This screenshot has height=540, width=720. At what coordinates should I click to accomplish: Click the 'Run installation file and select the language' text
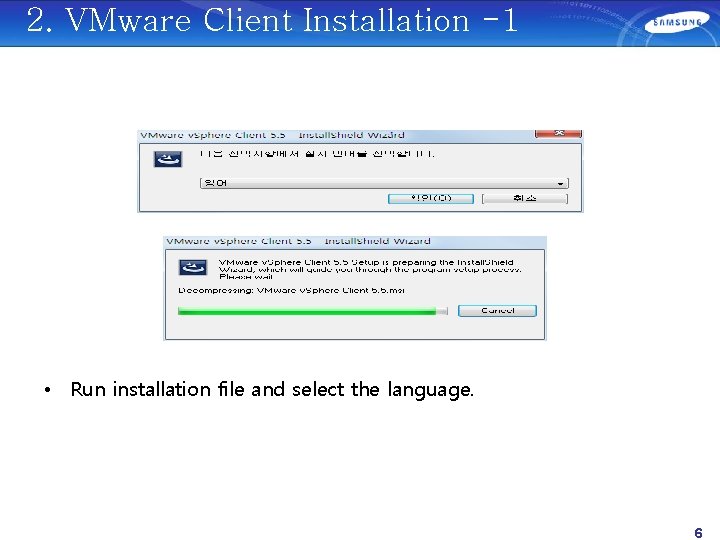(272, 389)
